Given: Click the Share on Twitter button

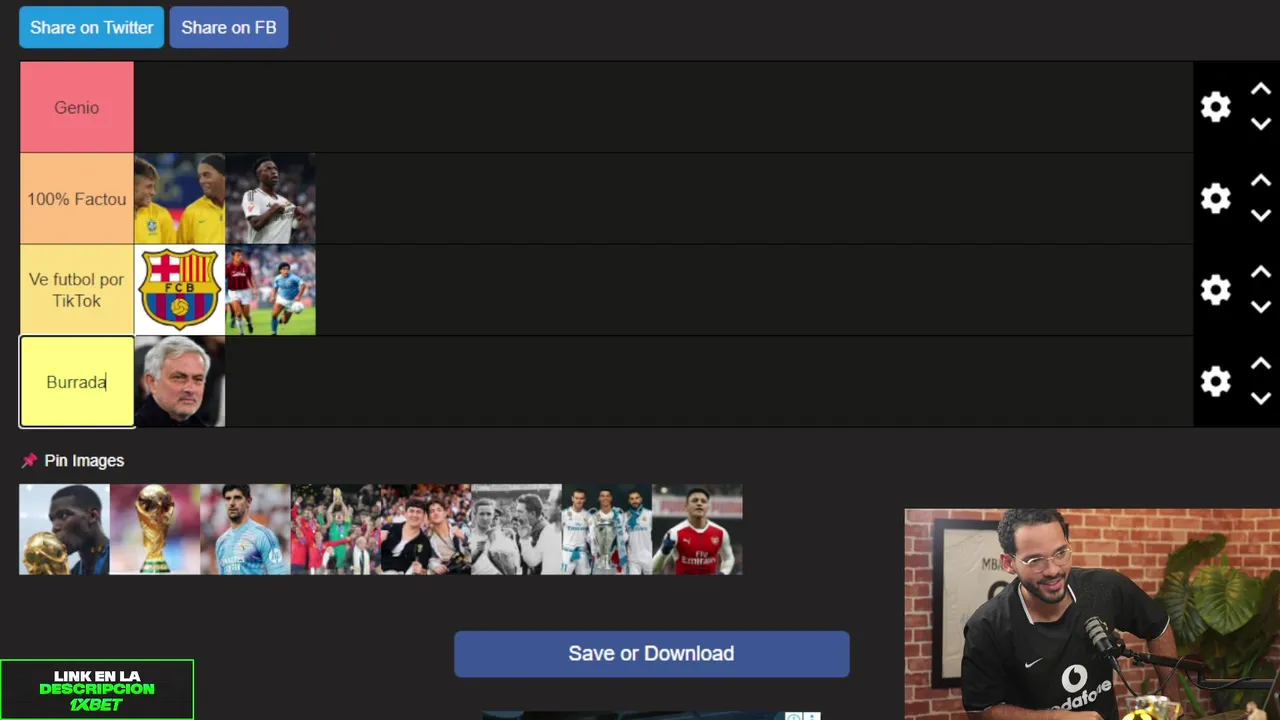Looking at the screenshot, I should pos(91,27).
